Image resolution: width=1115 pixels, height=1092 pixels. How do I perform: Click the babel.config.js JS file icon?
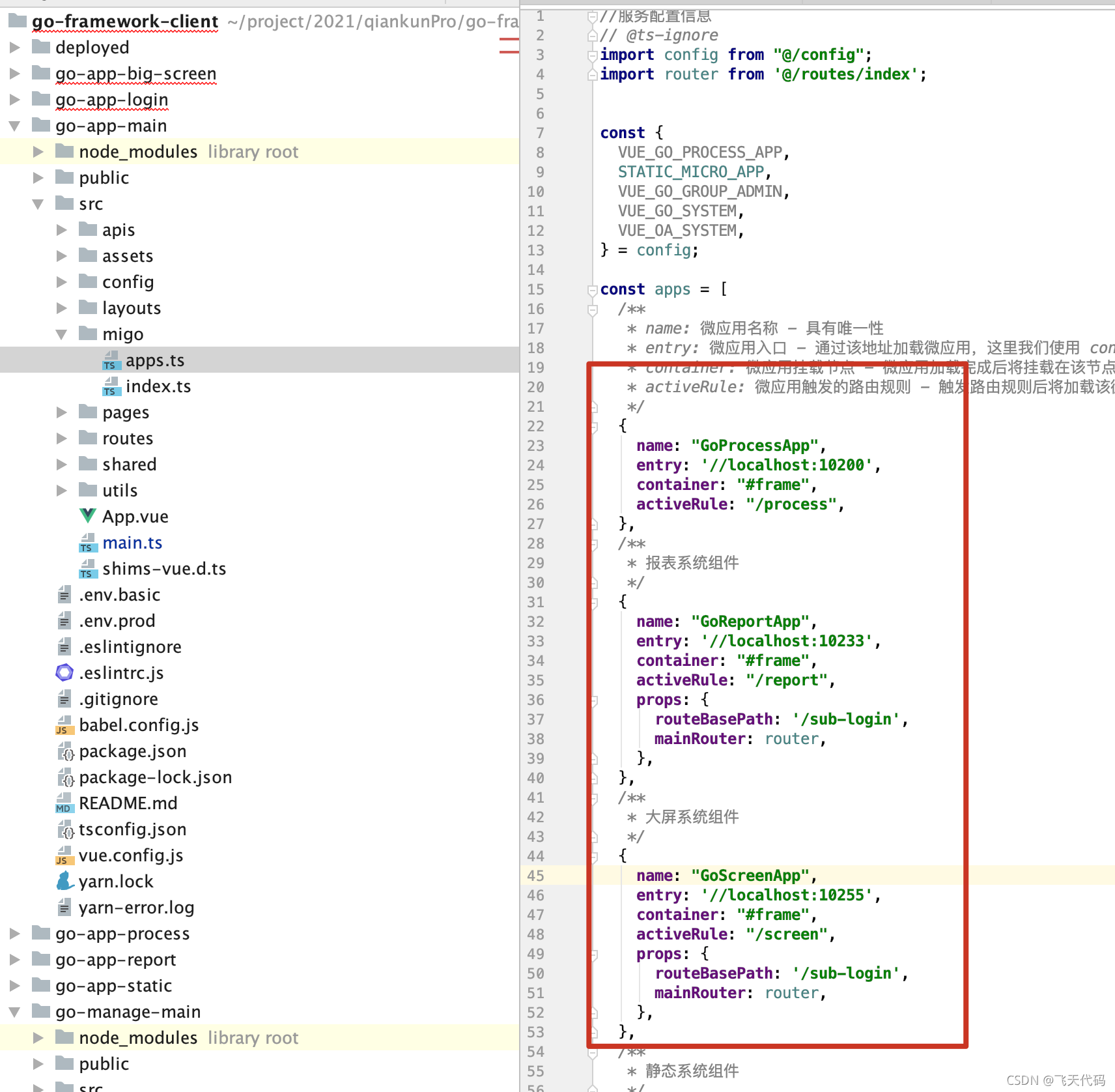[64, 725]
